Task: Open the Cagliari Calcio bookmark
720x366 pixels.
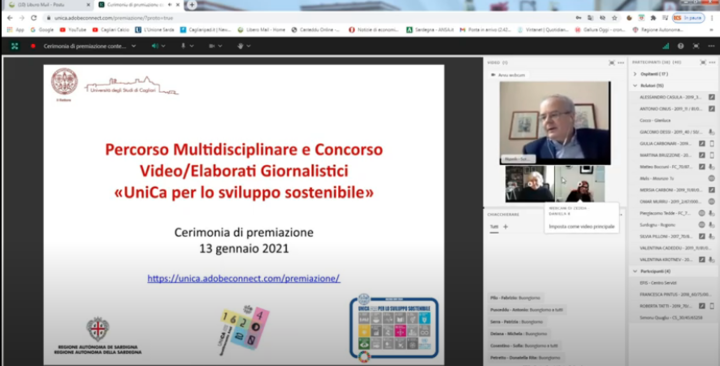Action: 111,30
